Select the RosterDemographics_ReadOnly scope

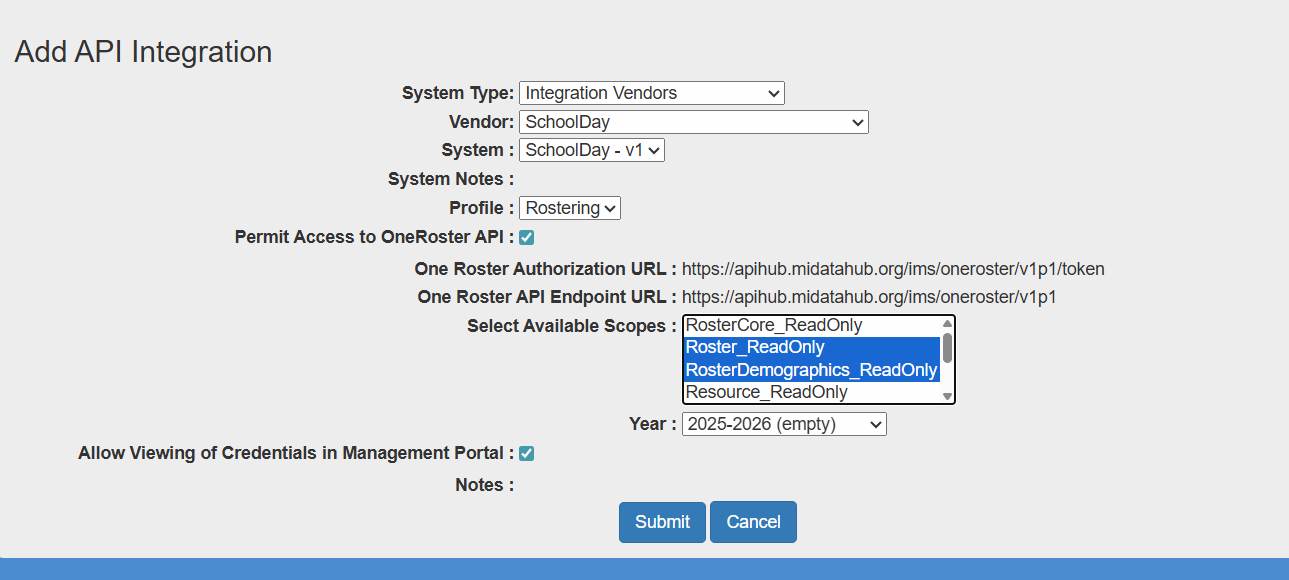click(x=811, y=370)
